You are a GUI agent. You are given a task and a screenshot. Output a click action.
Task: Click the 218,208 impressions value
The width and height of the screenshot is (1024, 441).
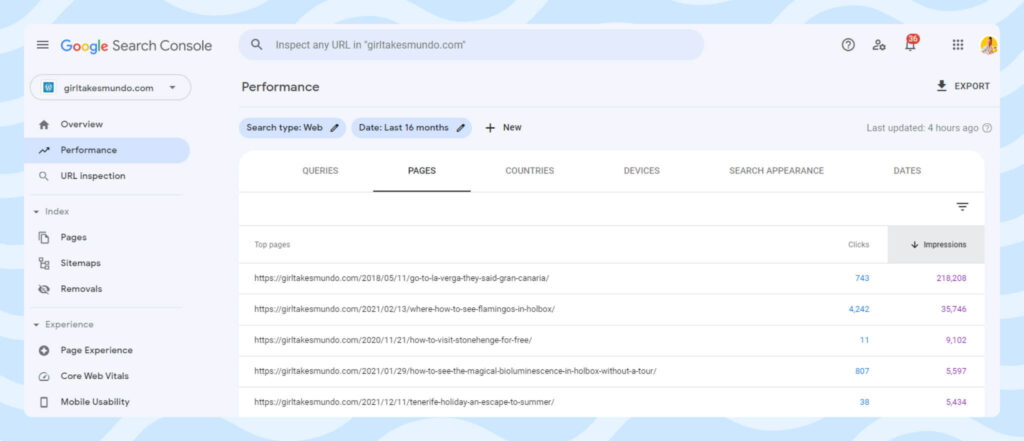click(951, 278)
